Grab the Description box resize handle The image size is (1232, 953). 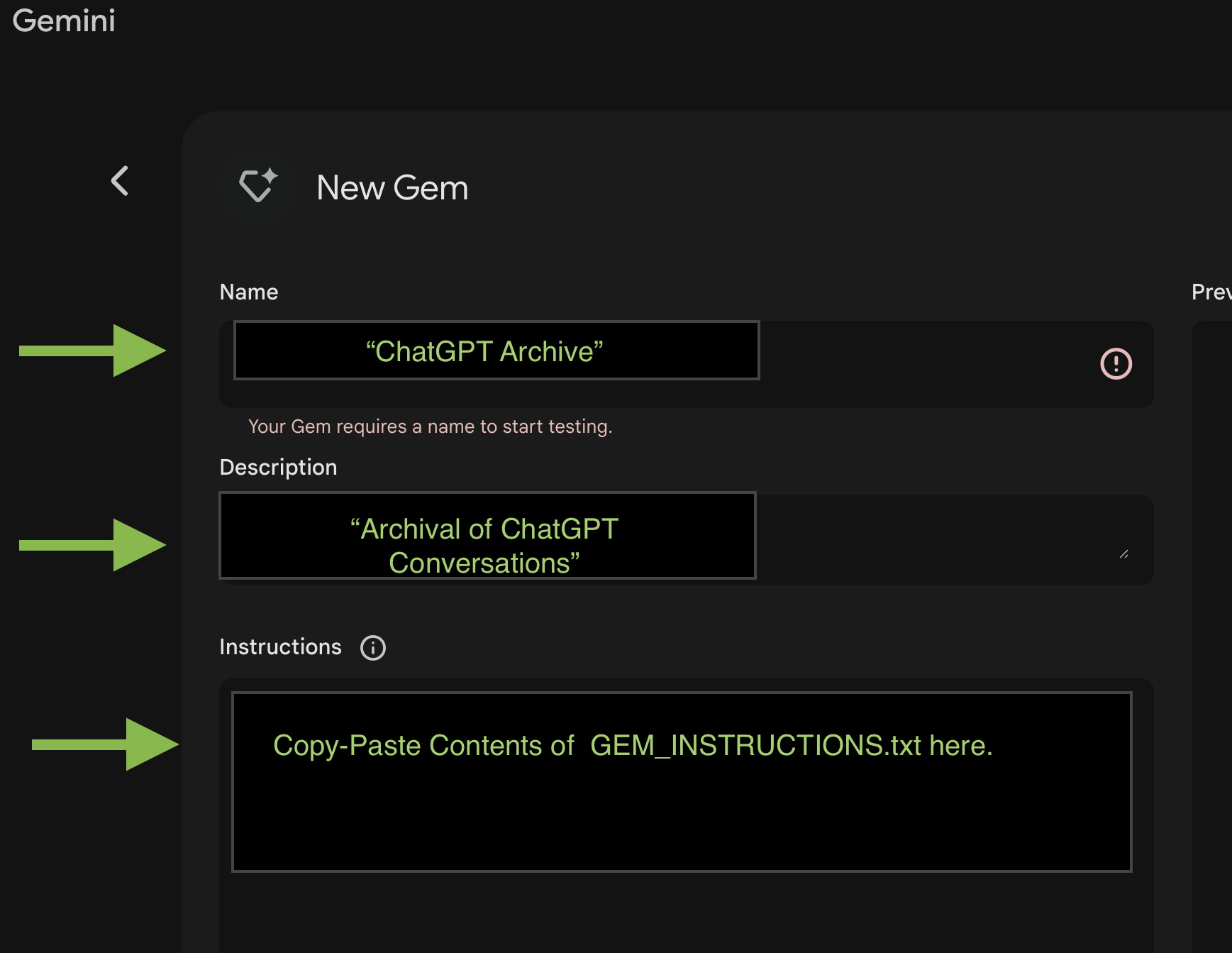1123,554
